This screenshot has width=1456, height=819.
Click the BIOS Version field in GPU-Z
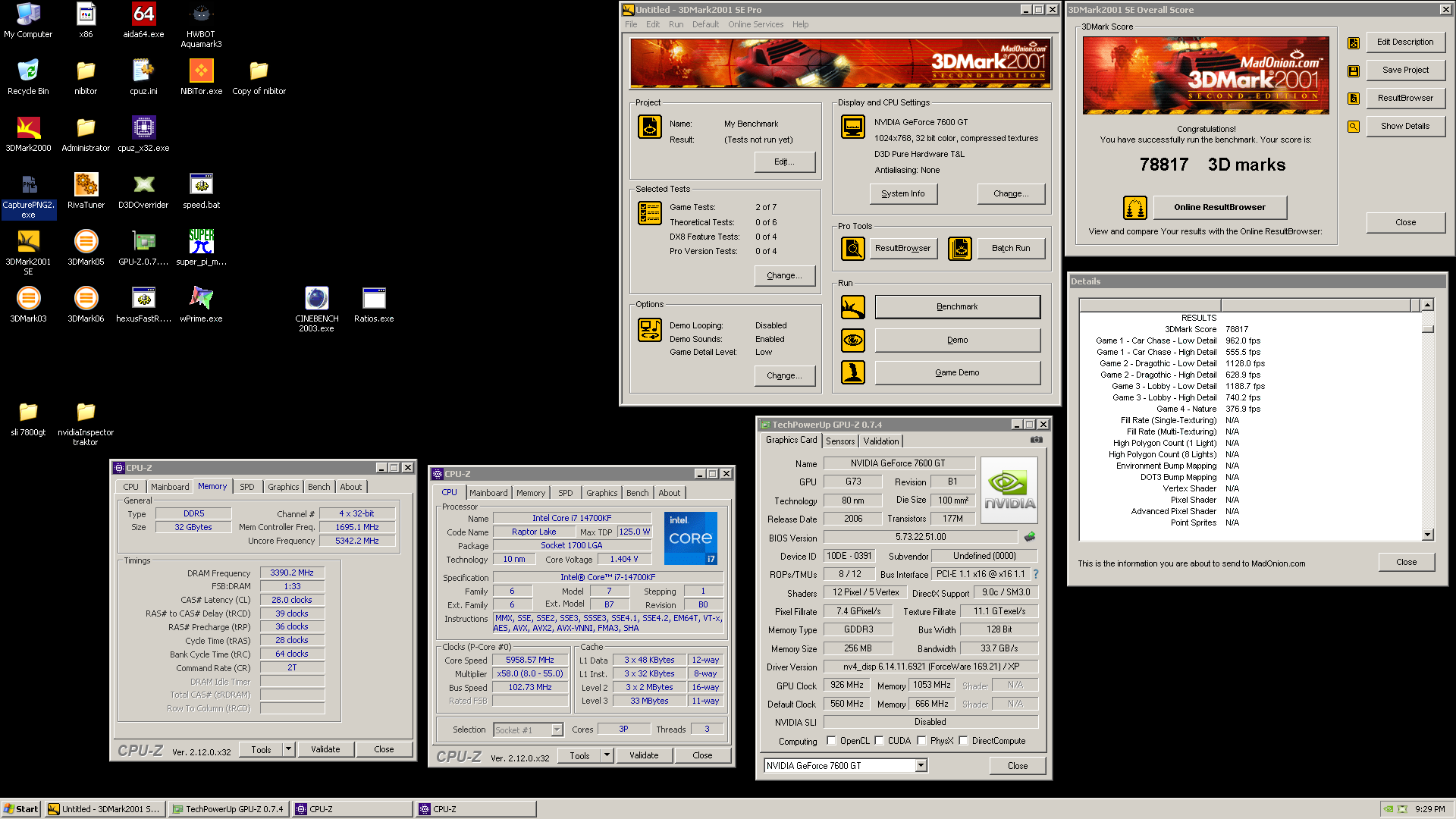(x=921, y=537)
